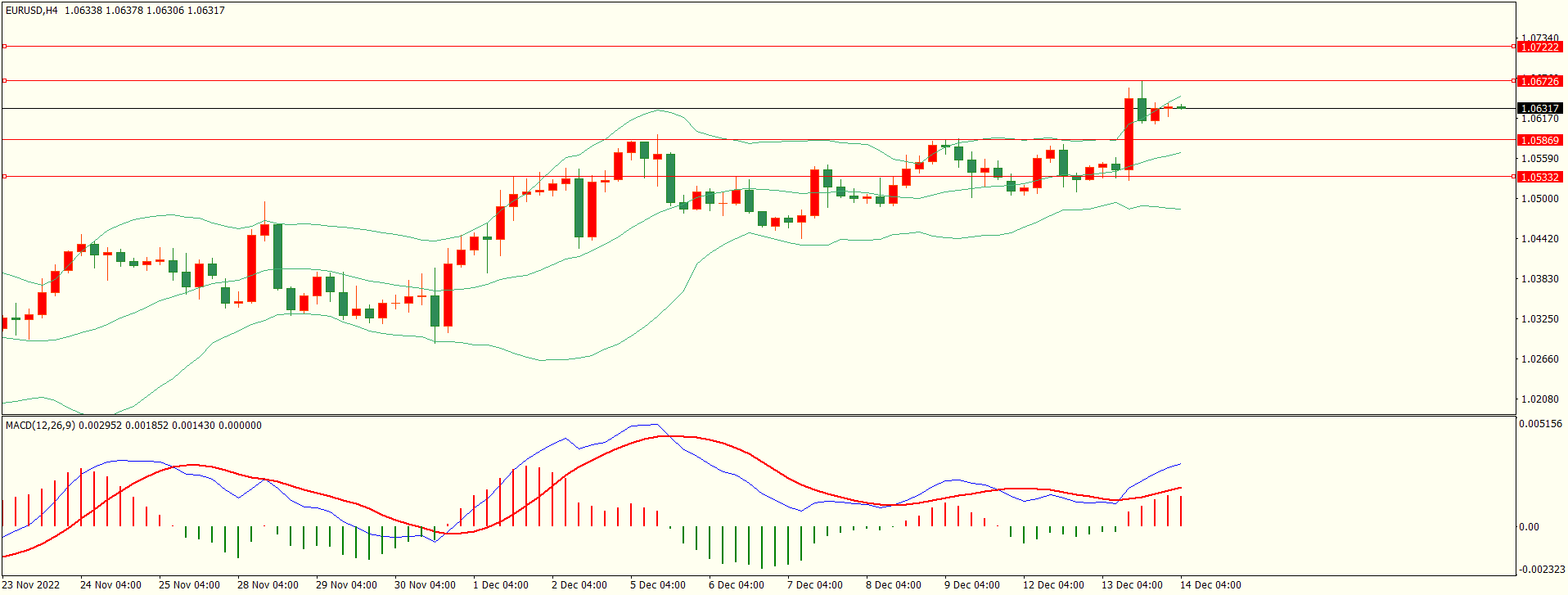Click the 2 Dec 04:00 time axis label
Viewport: 1568px width, 595px height.
[x=579, y=585]
